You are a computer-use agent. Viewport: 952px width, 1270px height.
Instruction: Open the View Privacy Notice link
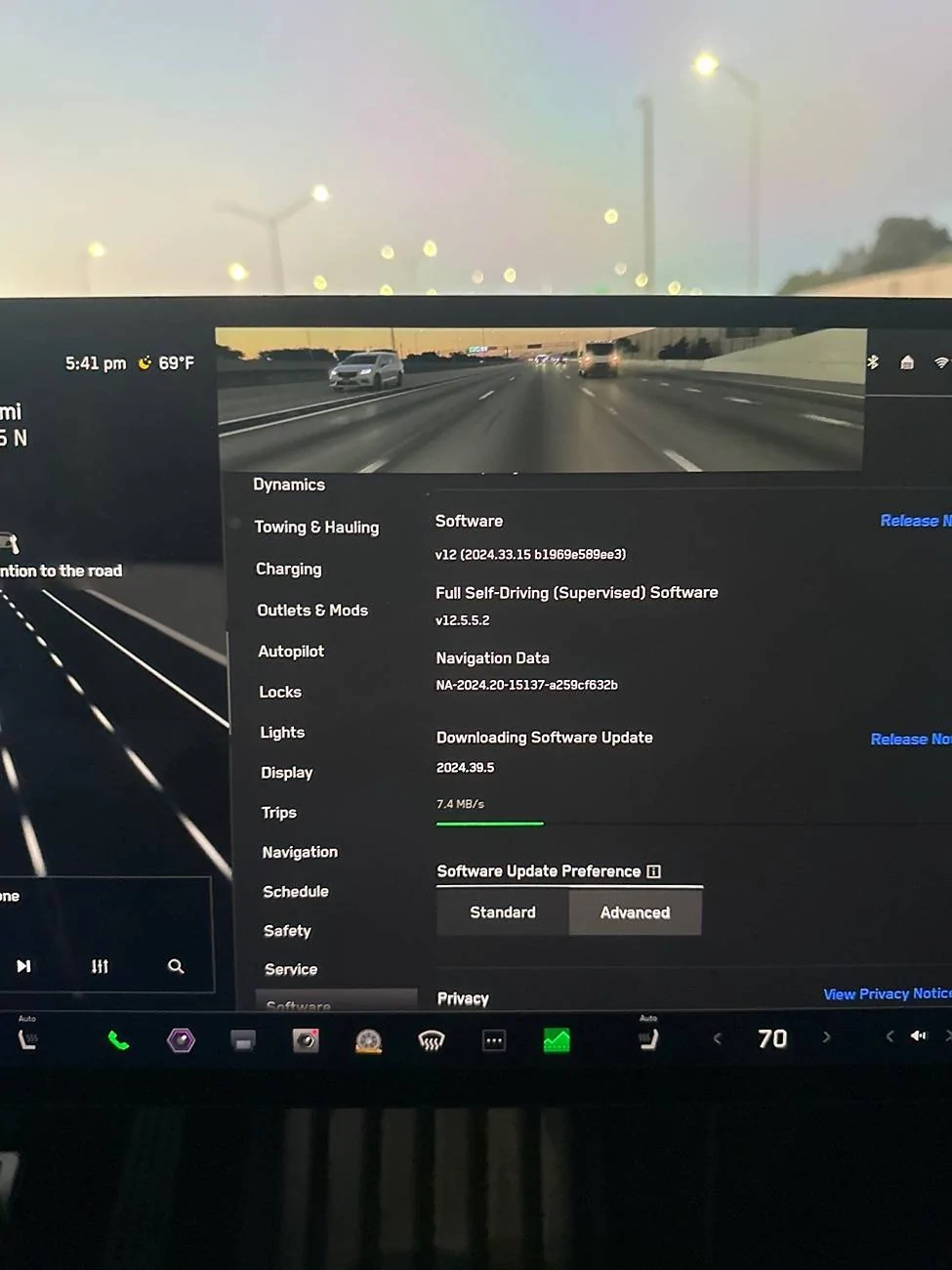pyautogui.click(x=887, y=994)
